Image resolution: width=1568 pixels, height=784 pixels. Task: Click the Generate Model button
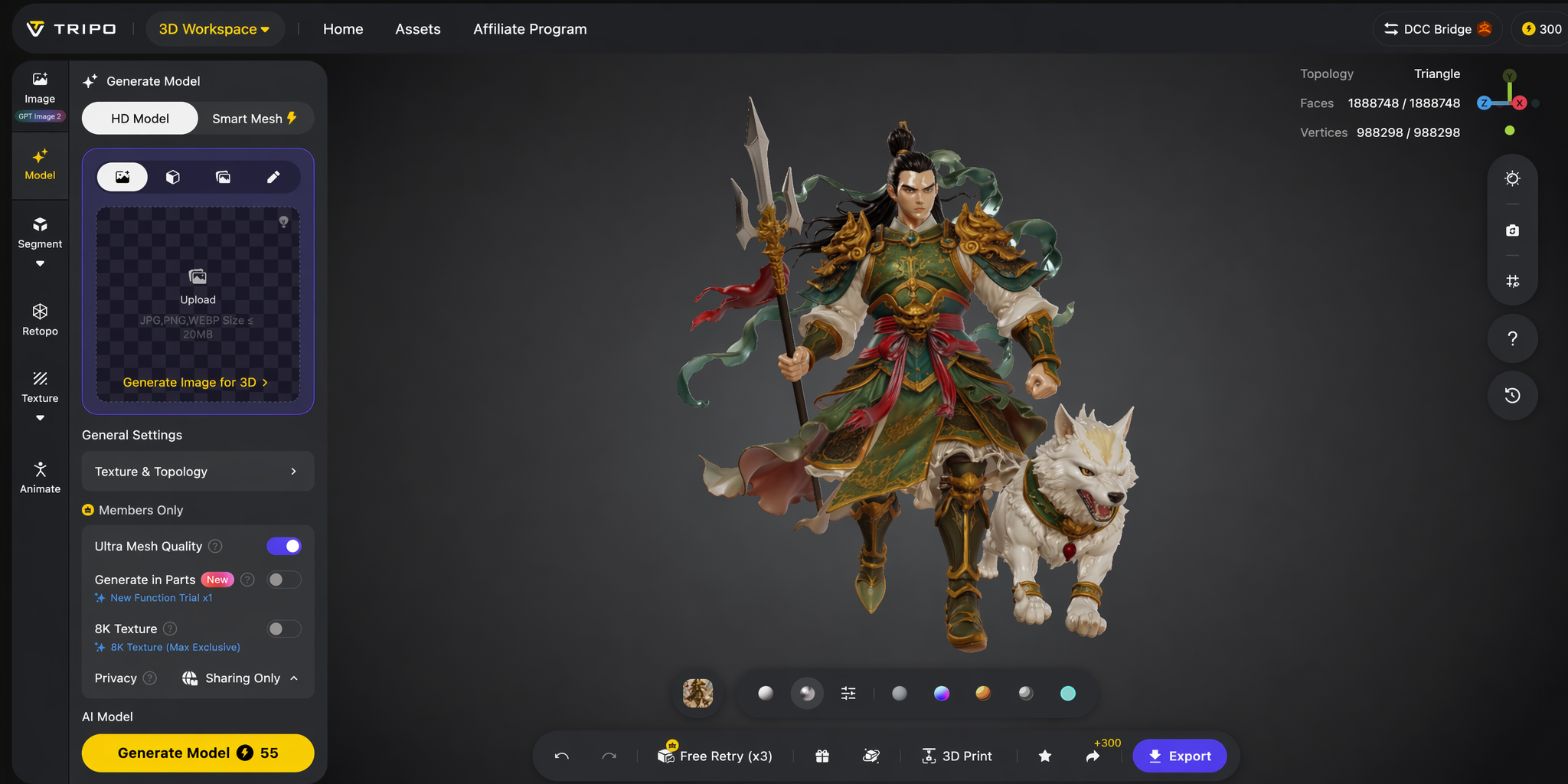198,753
